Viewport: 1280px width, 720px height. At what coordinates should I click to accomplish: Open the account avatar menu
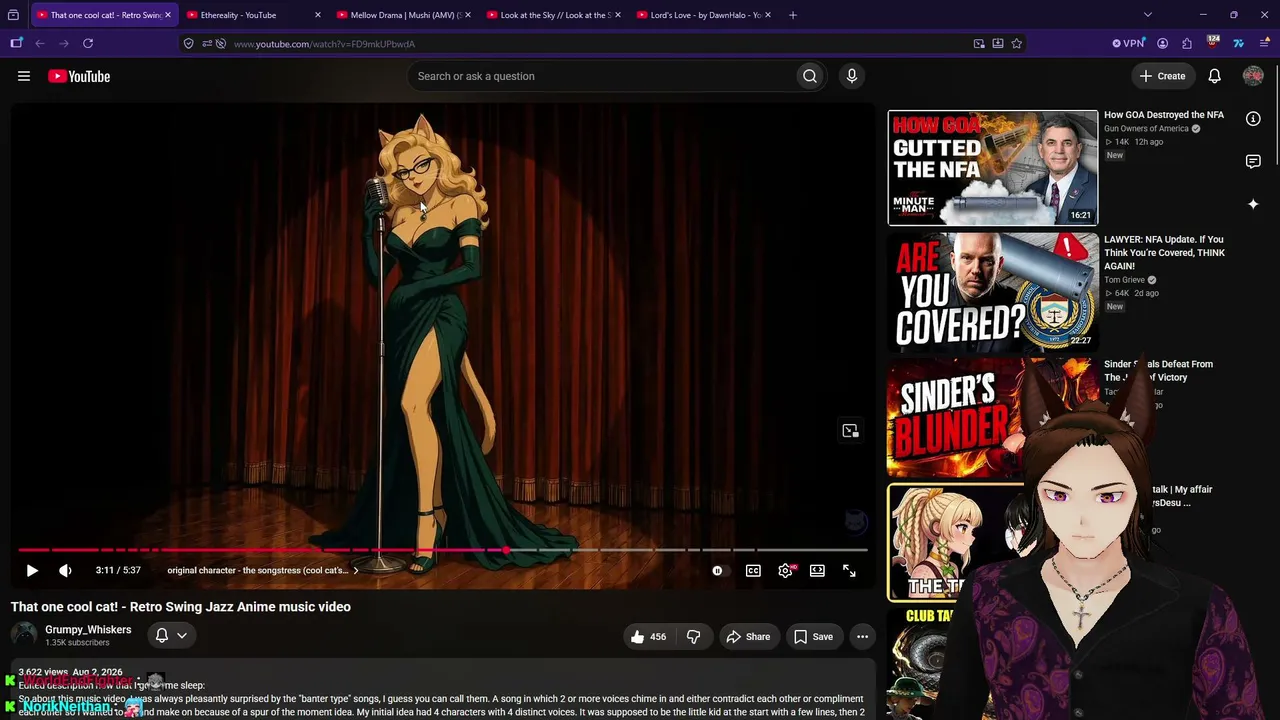point(1253,76)
